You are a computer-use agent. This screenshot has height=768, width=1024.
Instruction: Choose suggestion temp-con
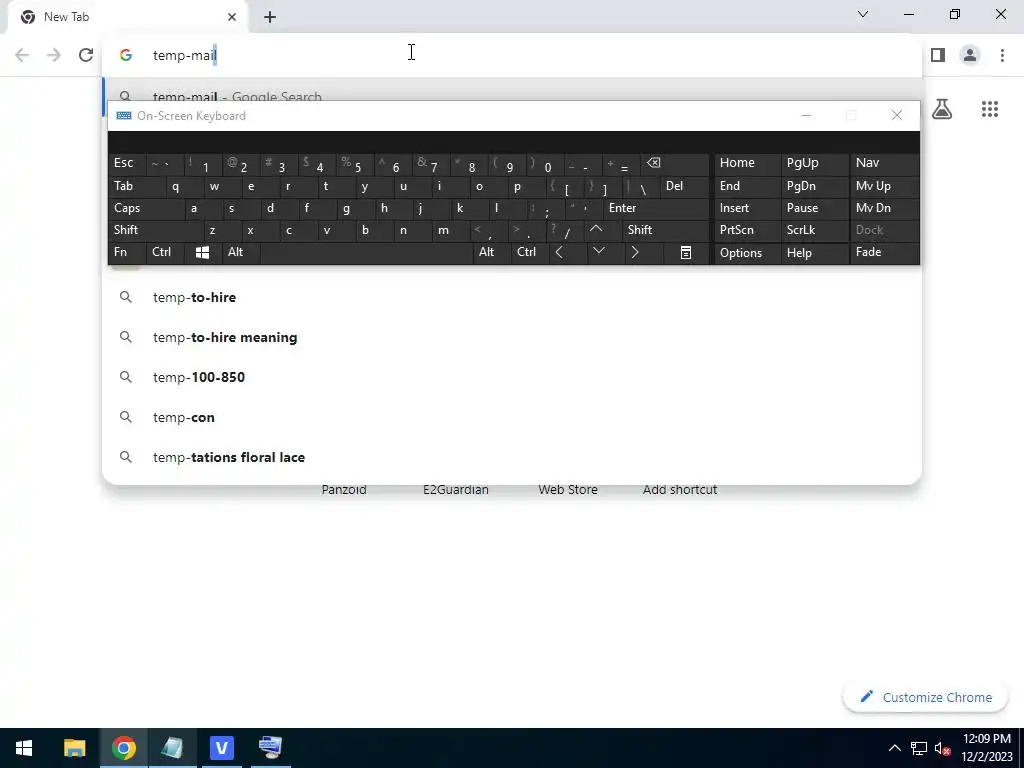(x=512, y=417)
